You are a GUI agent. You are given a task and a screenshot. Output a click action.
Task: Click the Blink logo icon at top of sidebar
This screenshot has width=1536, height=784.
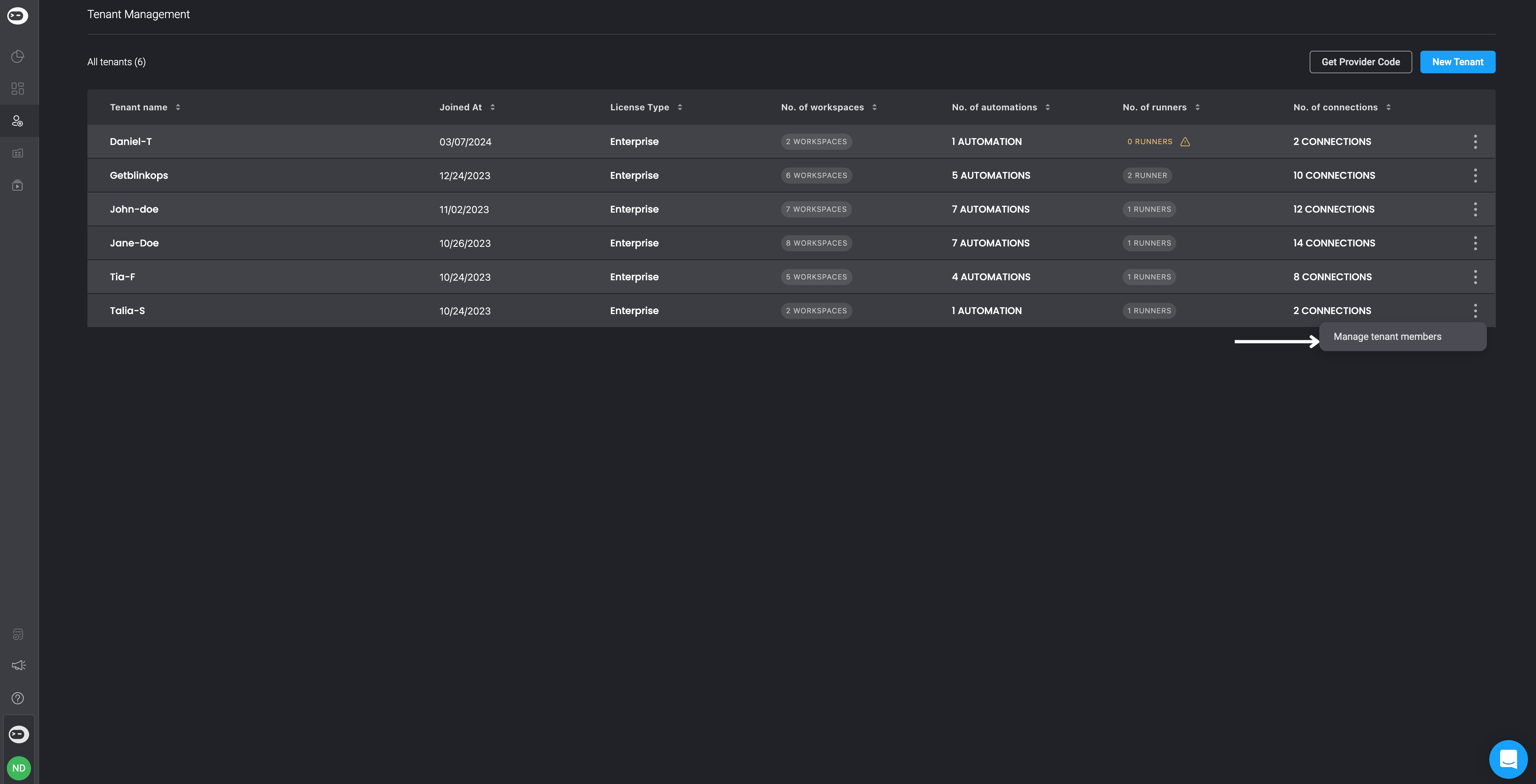point(17,15)
